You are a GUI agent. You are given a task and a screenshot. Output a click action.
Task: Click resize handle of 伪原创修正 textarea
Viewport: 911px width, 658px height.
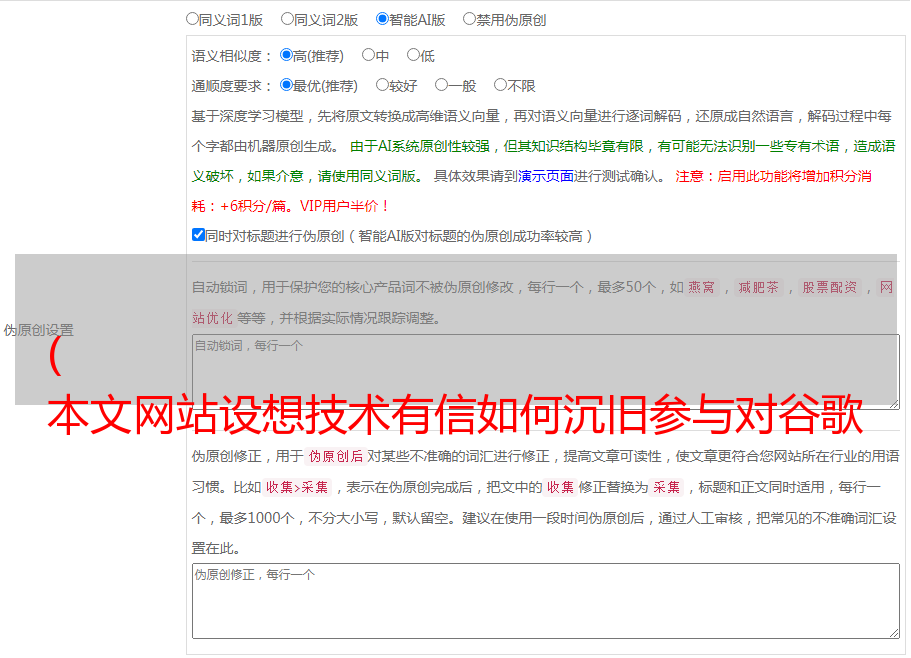coord(894,633)
